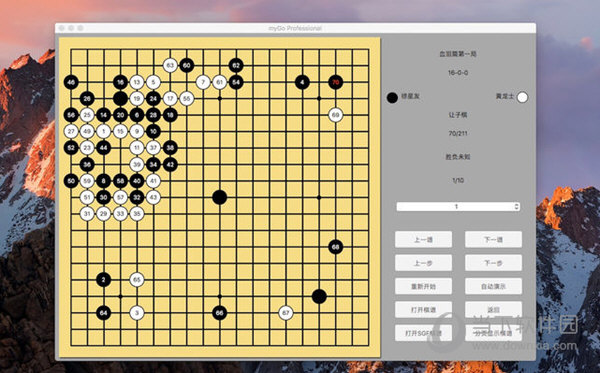The image size is (600, 373).
Task: Advance a move with the 下一步 button
Action: [x=493, y=263]
